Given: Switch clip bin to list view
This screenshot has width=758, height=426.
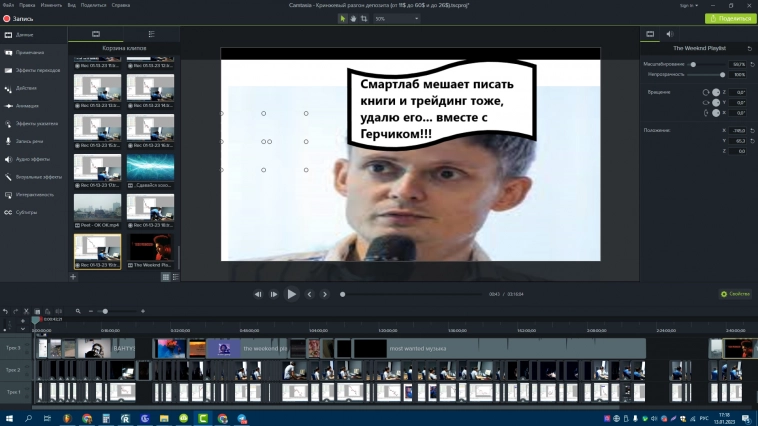Looking at the screenshot, I should click(x=175, y=277).
